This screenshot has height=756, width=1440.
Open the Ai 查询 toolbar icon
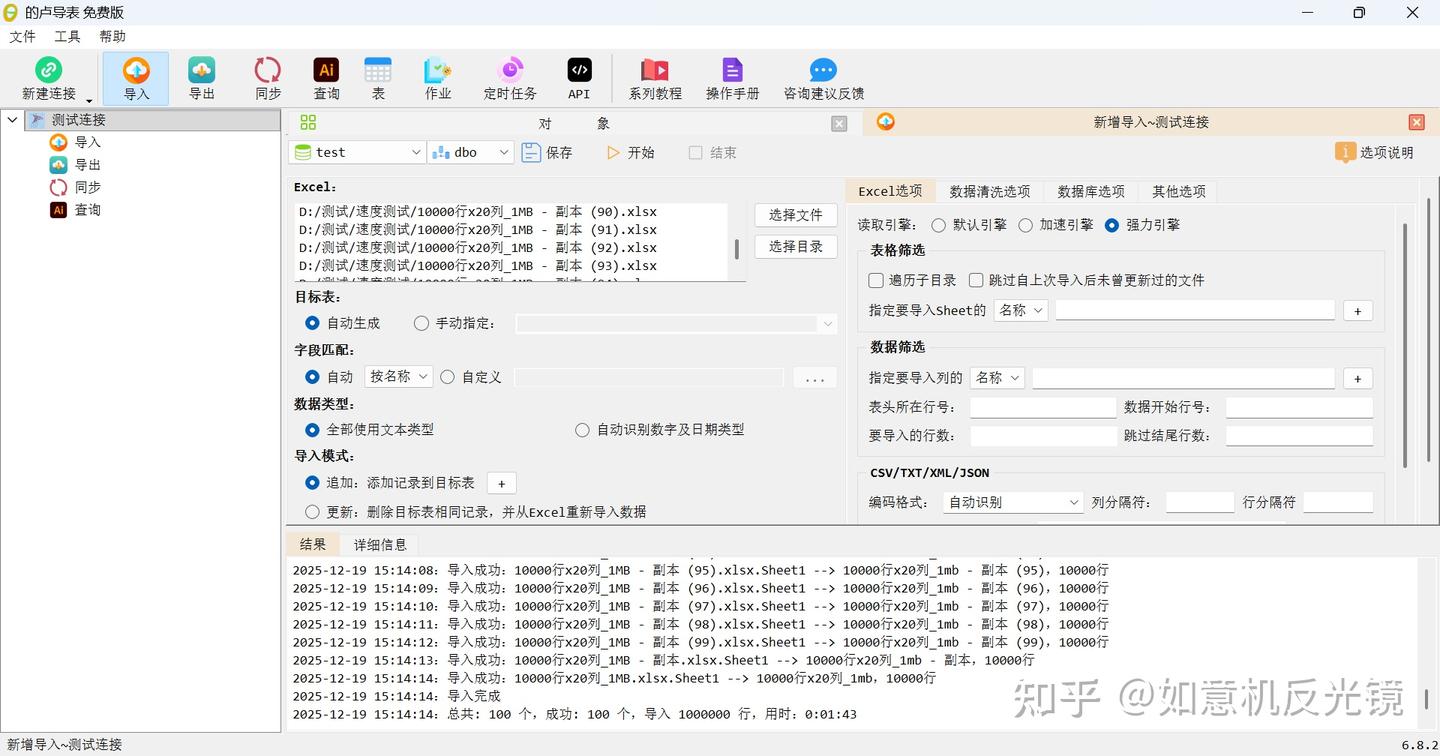(326, 69)
